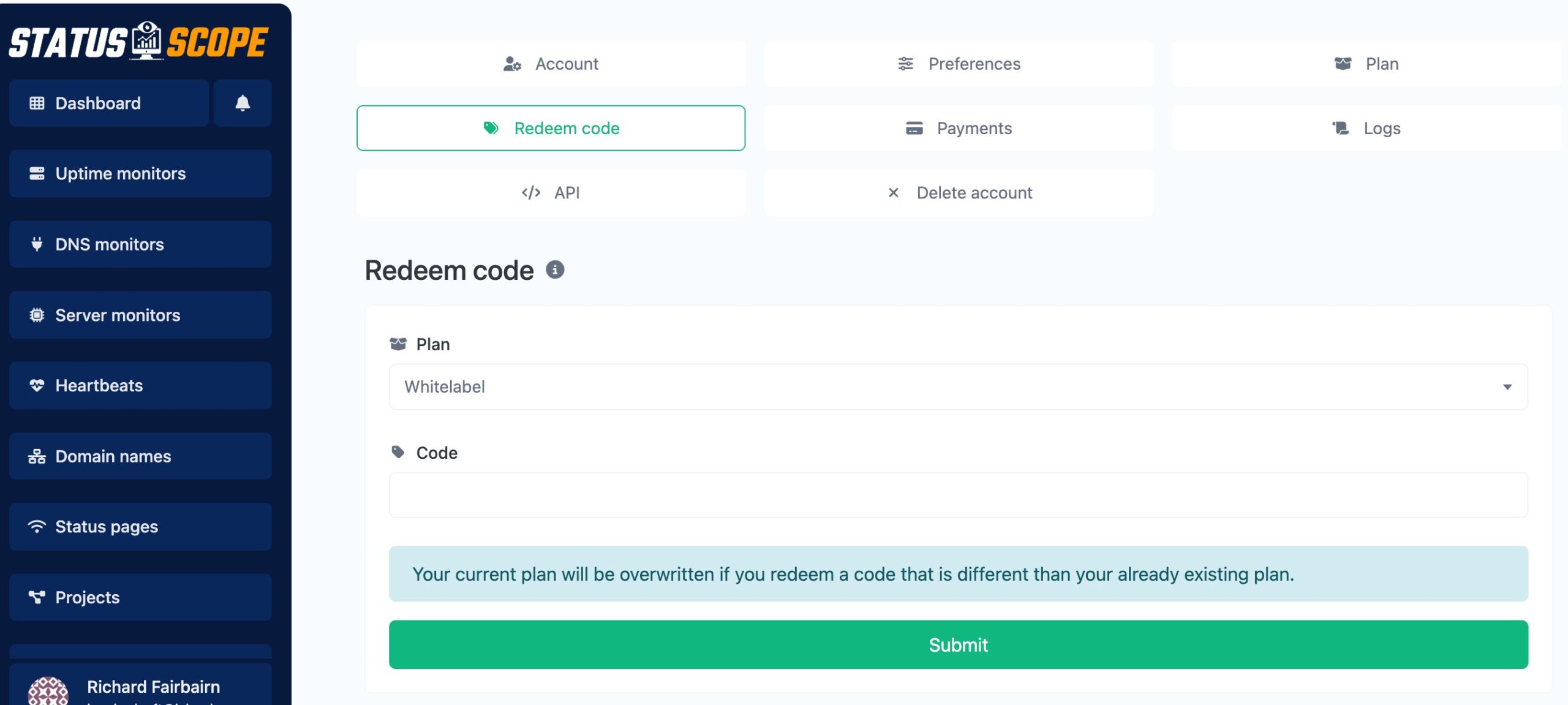Click the Status pages wifi icon

click(37, 526)
